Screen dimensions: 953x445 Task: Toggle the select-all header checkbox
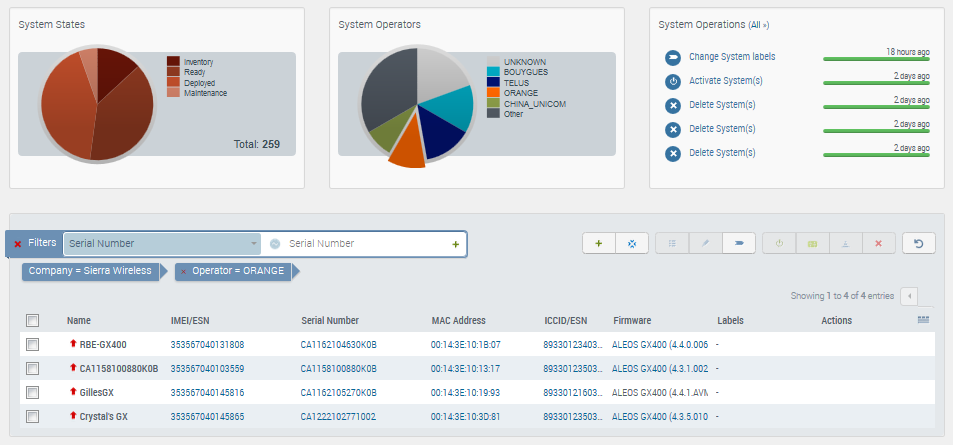[x=33, y=321]
